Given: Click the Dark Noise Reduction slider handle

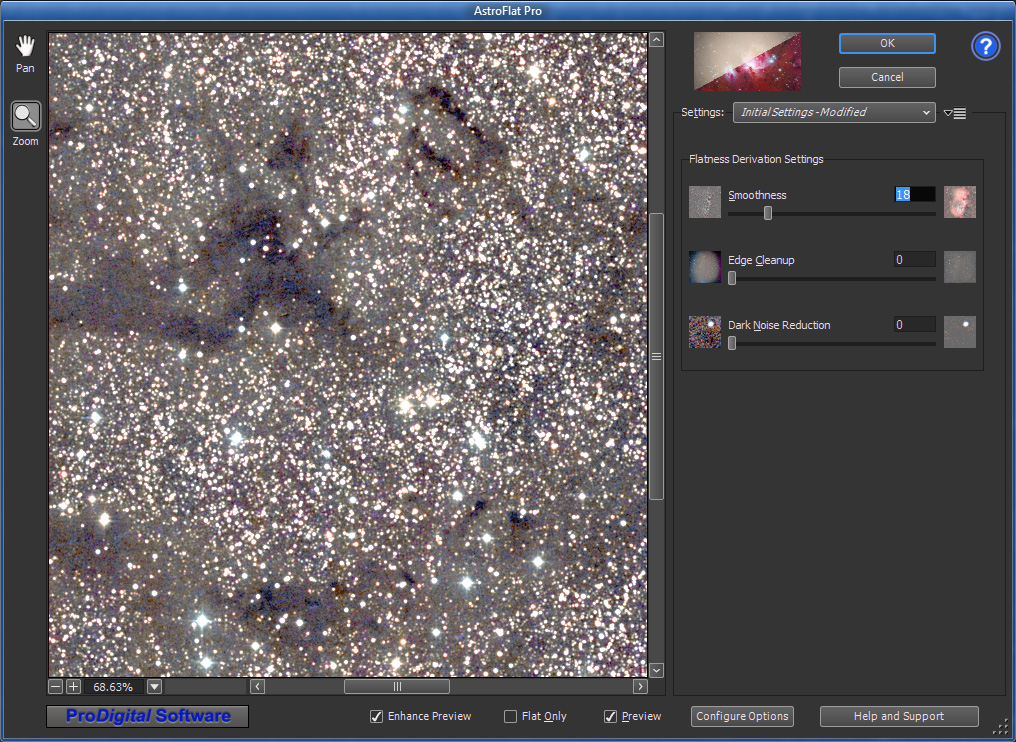Looking at the screenshot, I should coord(732,343).
